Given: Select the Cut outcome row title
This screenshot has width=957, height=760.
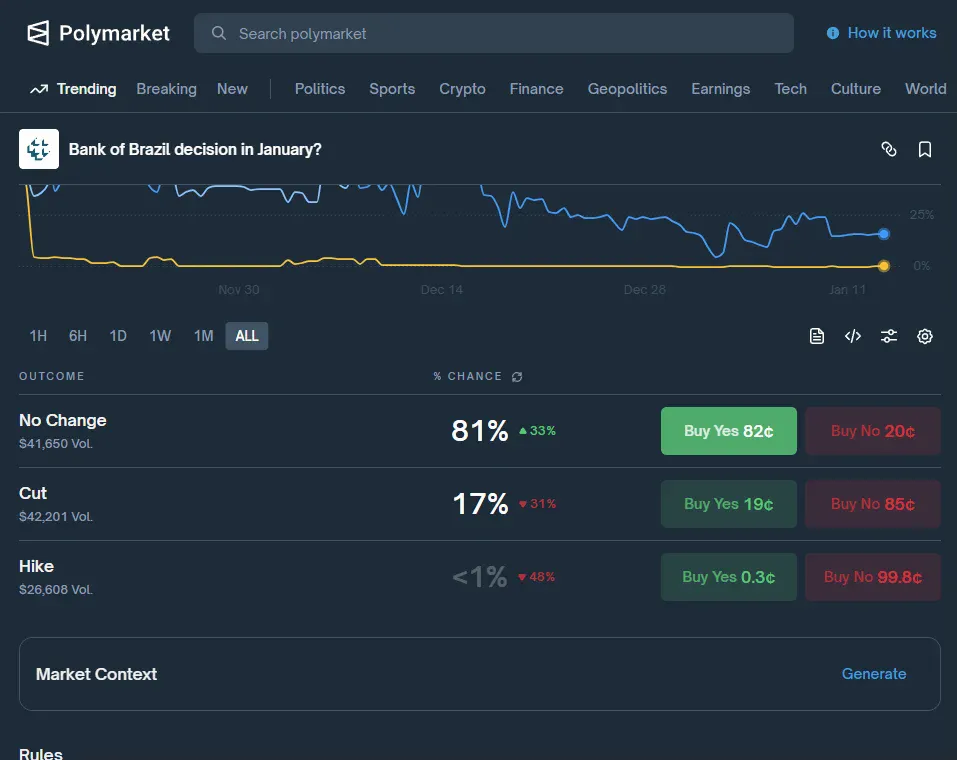Looking at the screenshot, I should pyautogui.click(x=33, y=493).
